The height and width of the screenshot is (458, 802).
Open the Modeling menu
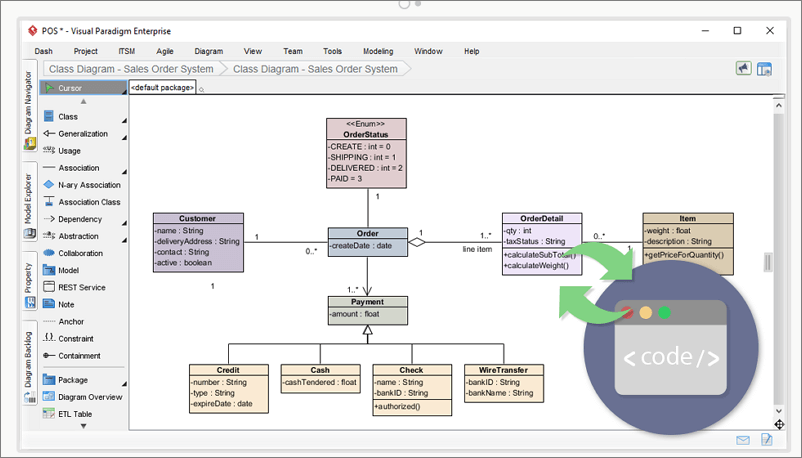(x=378, y=51)
